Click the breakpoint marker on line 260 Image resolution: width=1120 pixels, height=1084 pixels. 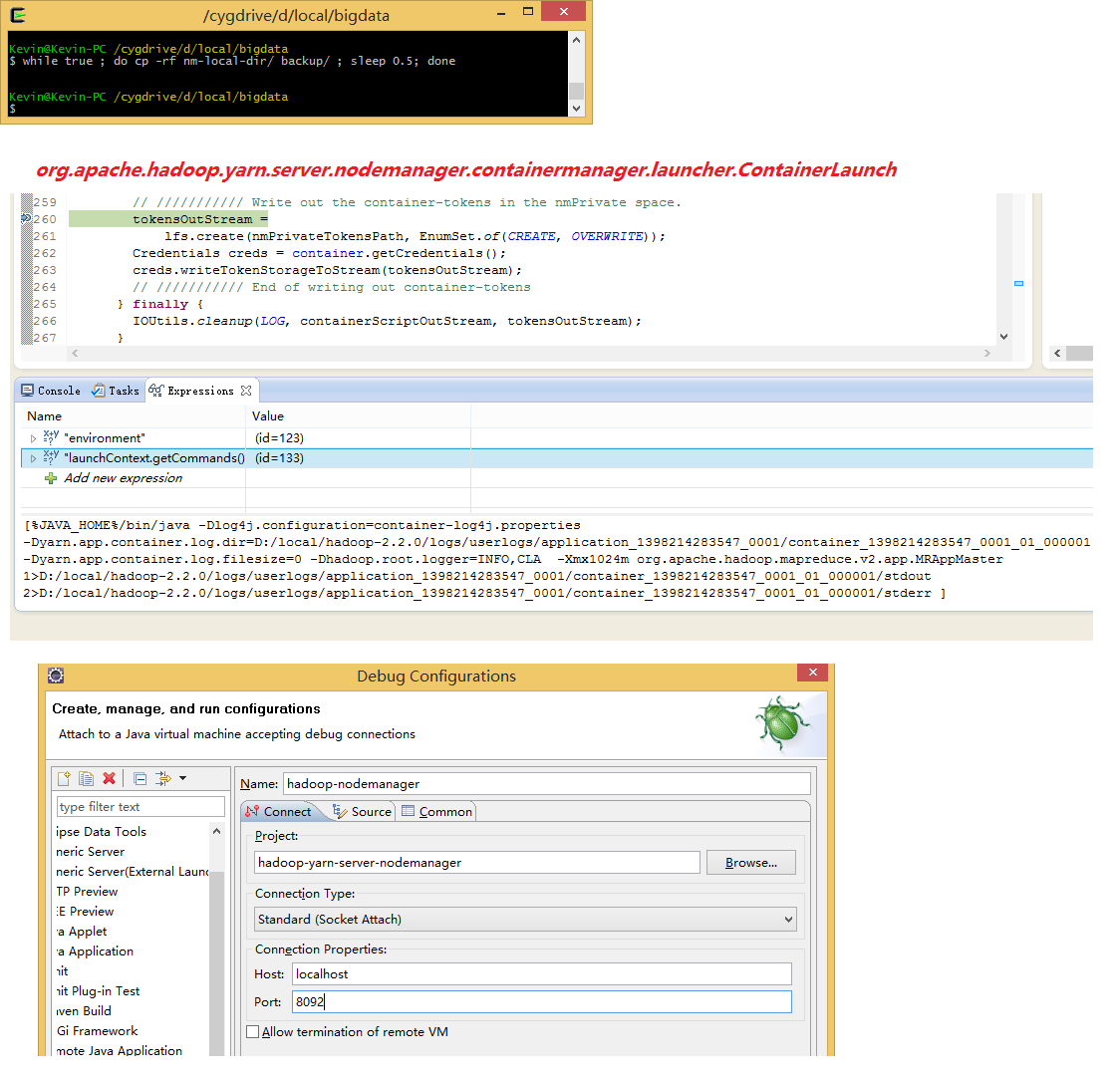pos(26,218)
